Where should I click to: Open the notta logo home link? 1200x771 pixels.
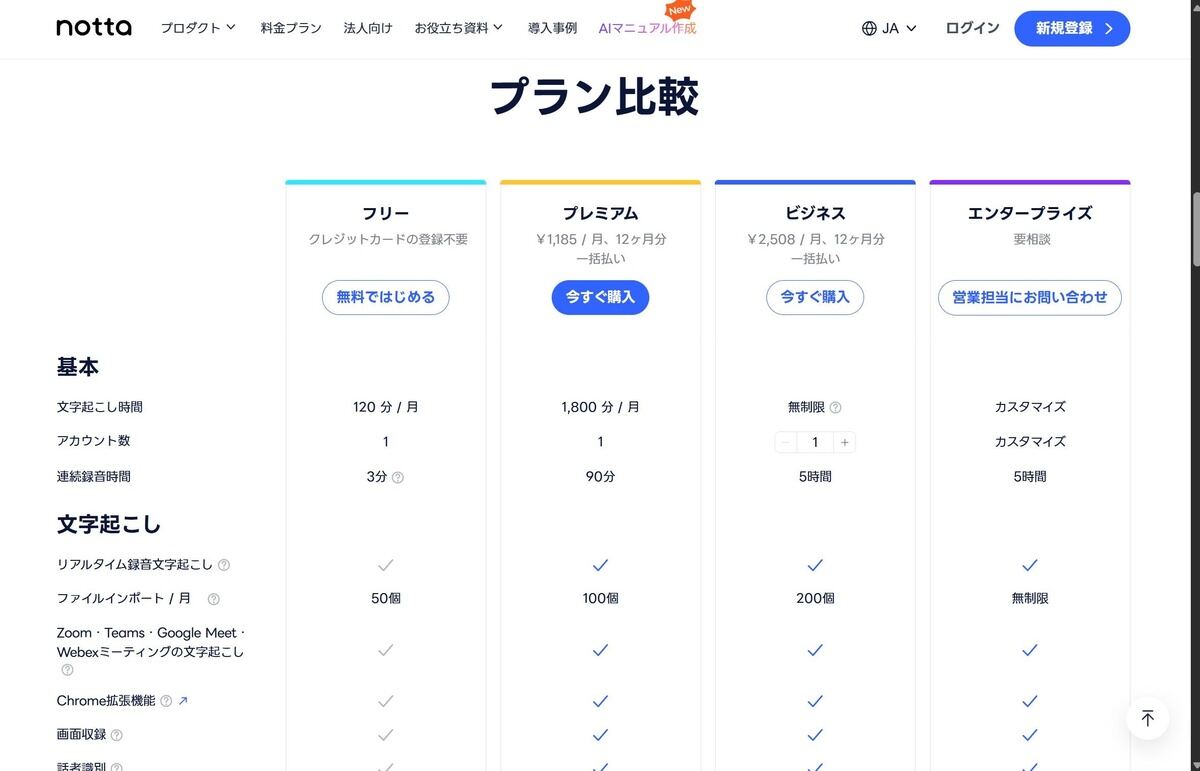point(94,28)
